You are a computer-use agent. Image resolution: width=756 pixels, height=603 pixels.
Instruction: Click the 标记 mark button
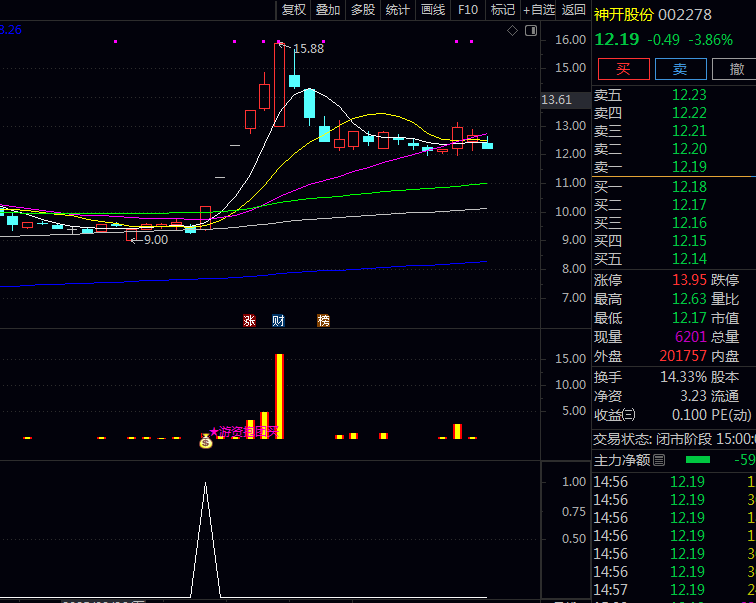pos(503,10)
